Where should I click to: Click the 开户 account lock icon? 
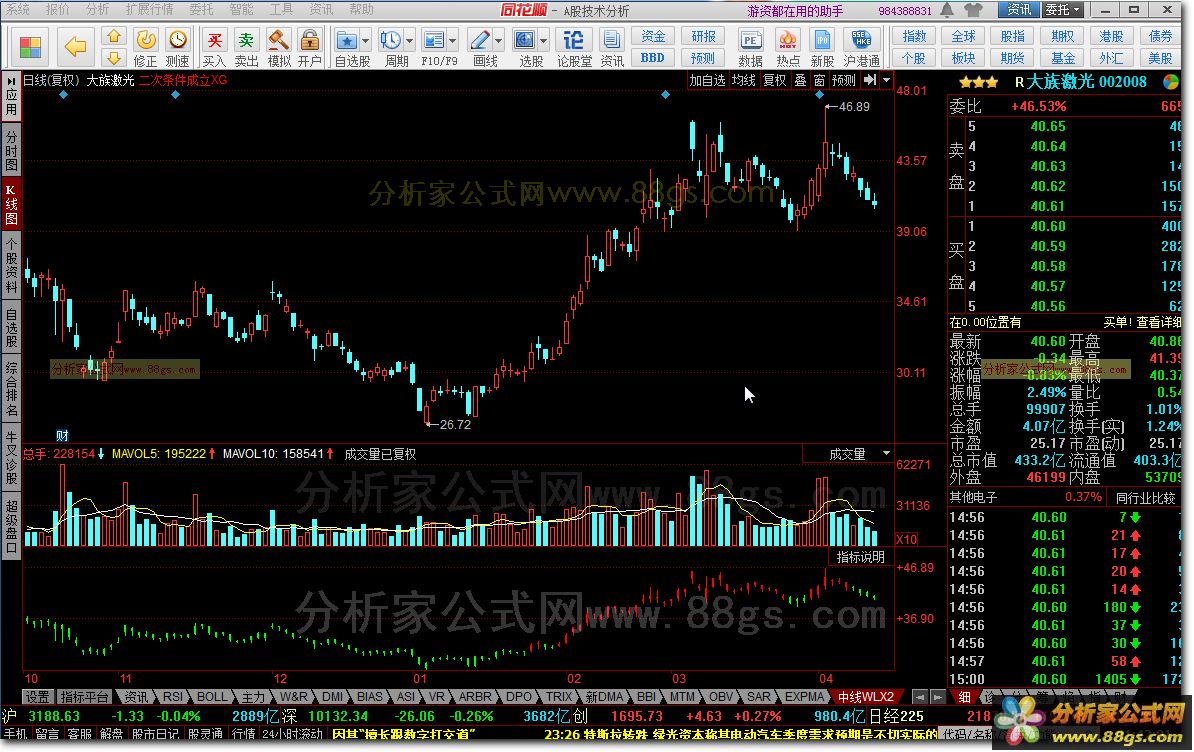pos(309,47)
